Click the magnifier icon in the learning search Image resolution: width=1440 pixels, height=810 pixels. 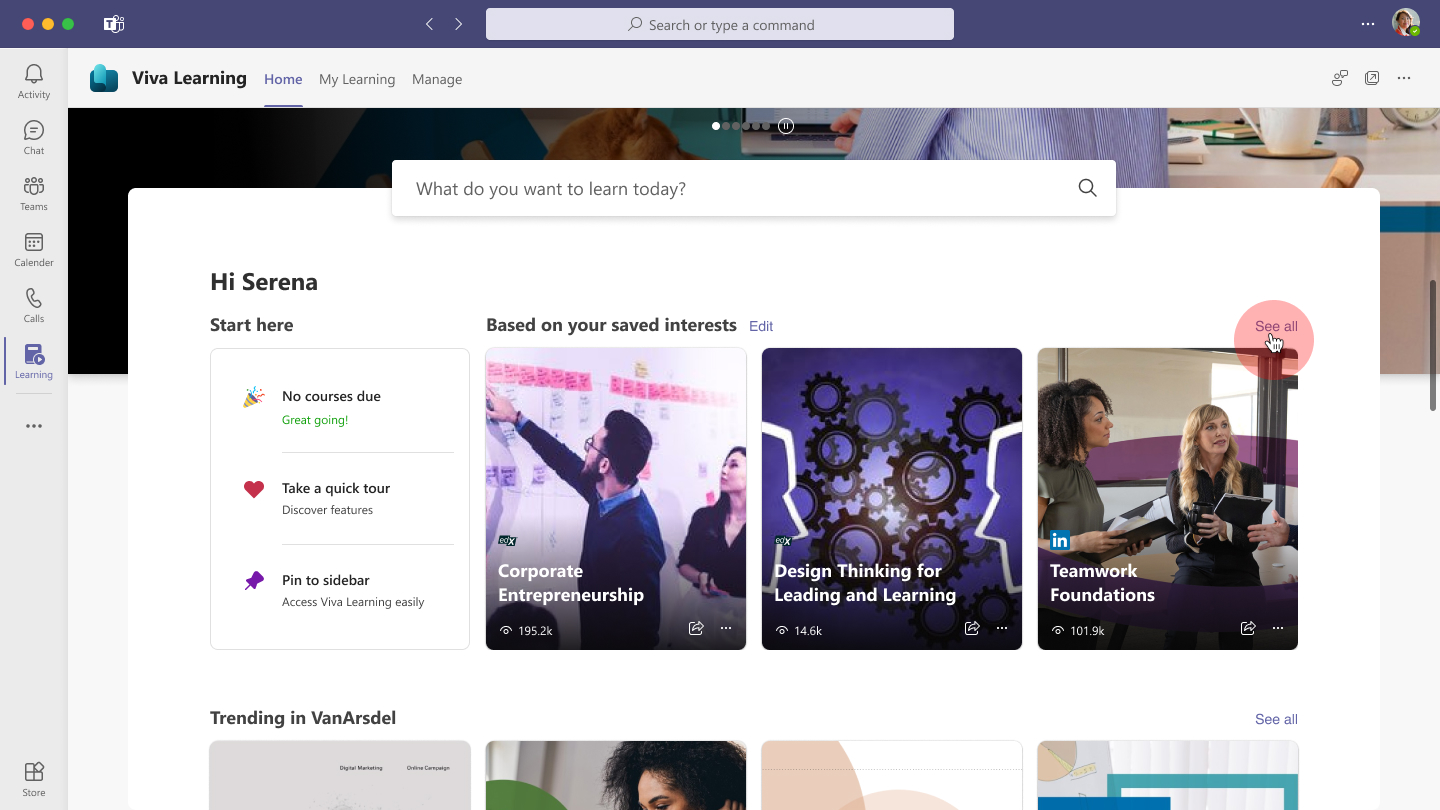click(1087, 188)
